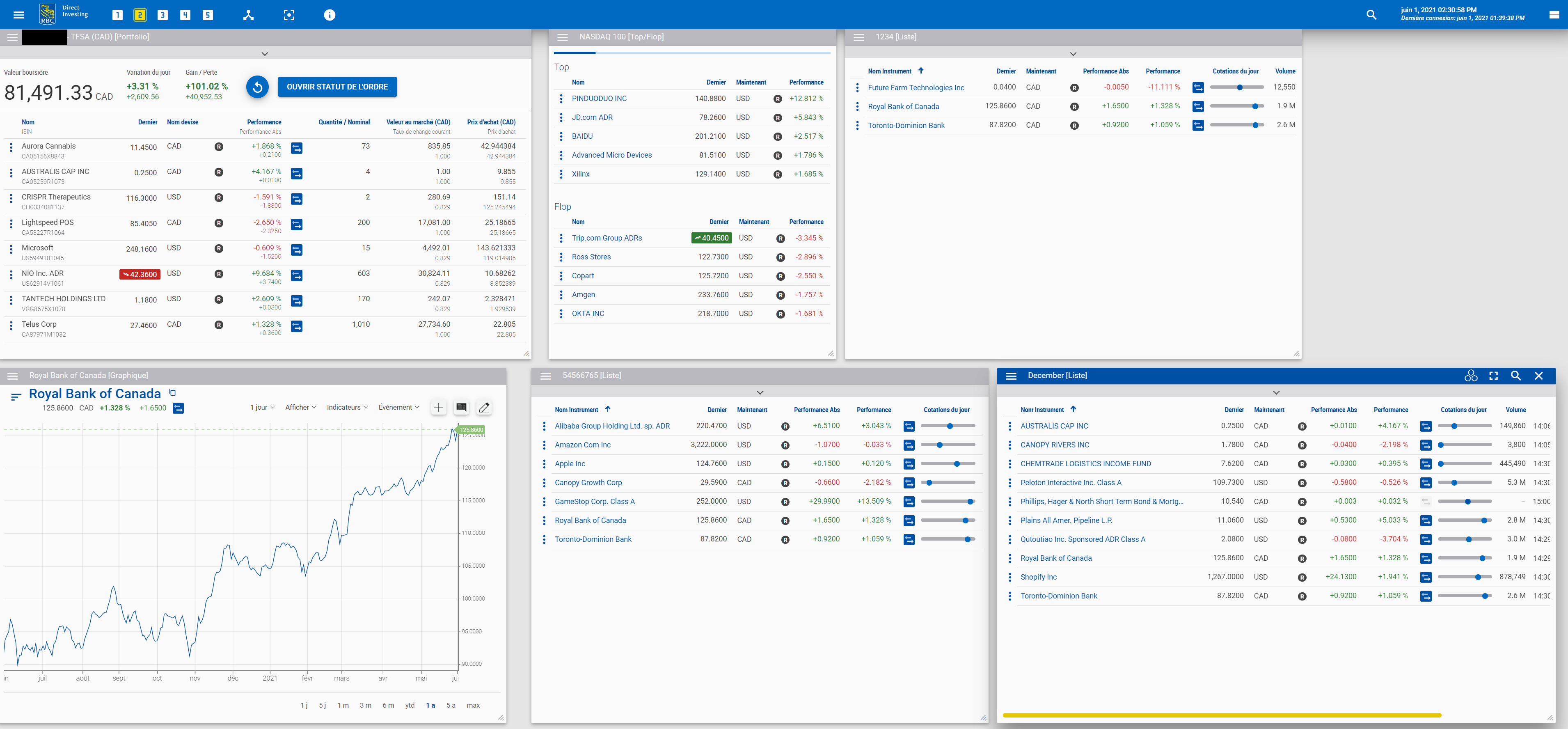
Task: Click the RBC Direct Investing logo
Action: pyautogui.click(x=63, y=14)
